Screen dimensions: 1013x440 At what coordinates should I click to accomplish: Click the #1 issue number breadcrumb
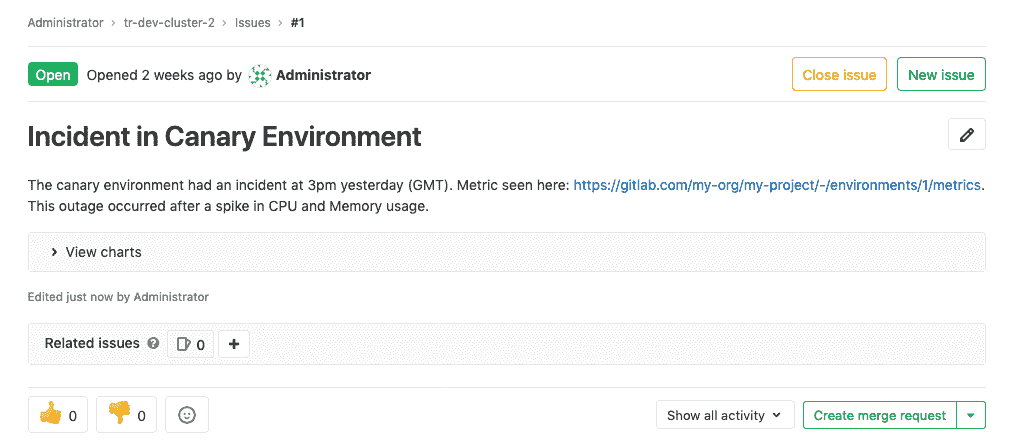pyautogui.click(x=297, y=22)
